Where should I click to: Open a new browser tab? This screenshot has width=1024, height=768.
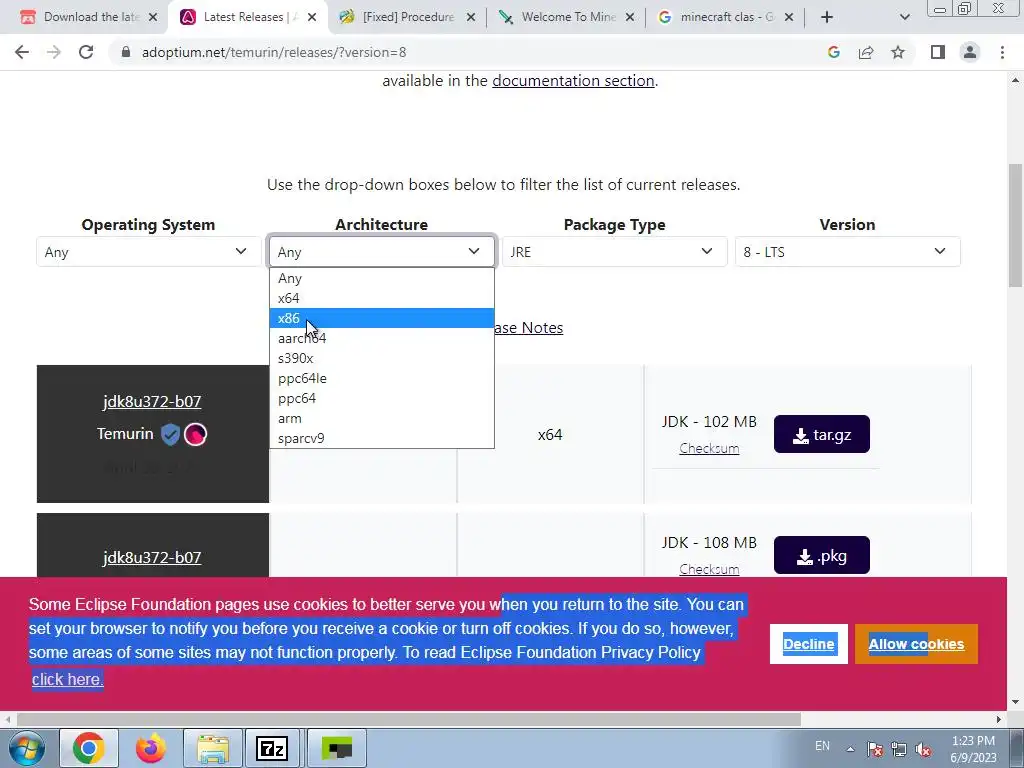827,17
